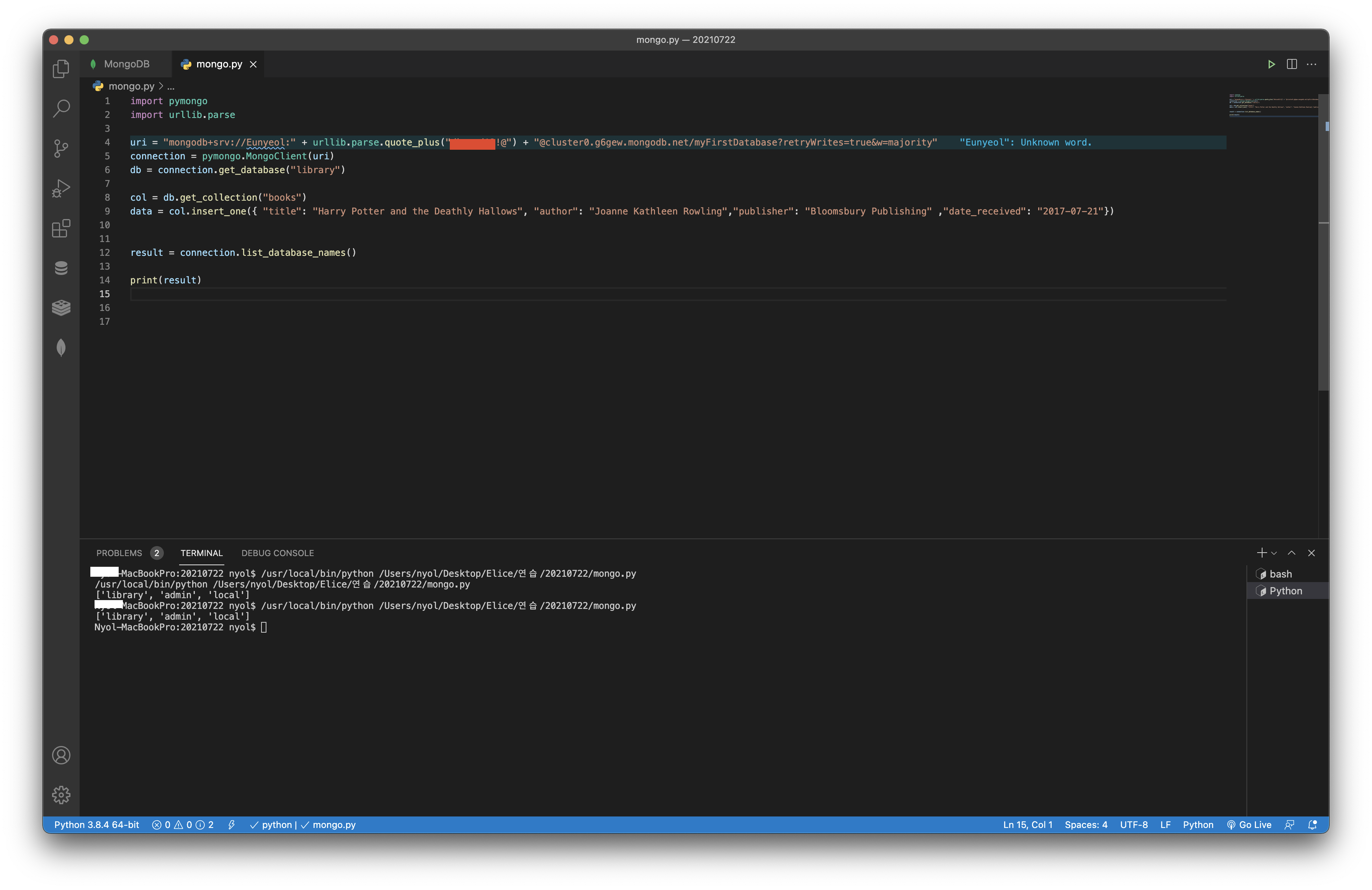Open editor More Actions ellipsis menu

point(1312,64)
